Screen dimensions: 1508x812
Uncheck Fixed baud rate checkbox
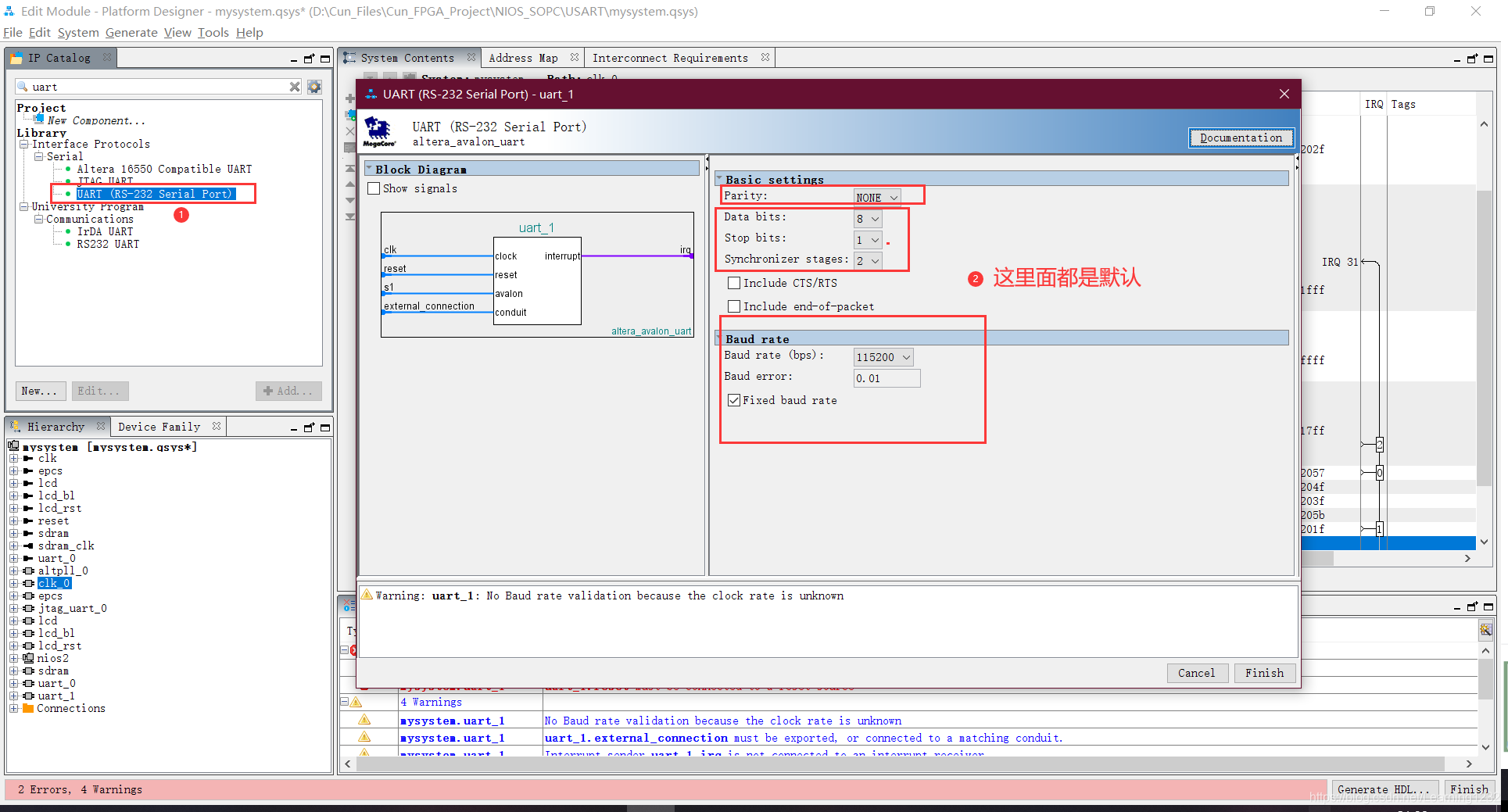734,400
